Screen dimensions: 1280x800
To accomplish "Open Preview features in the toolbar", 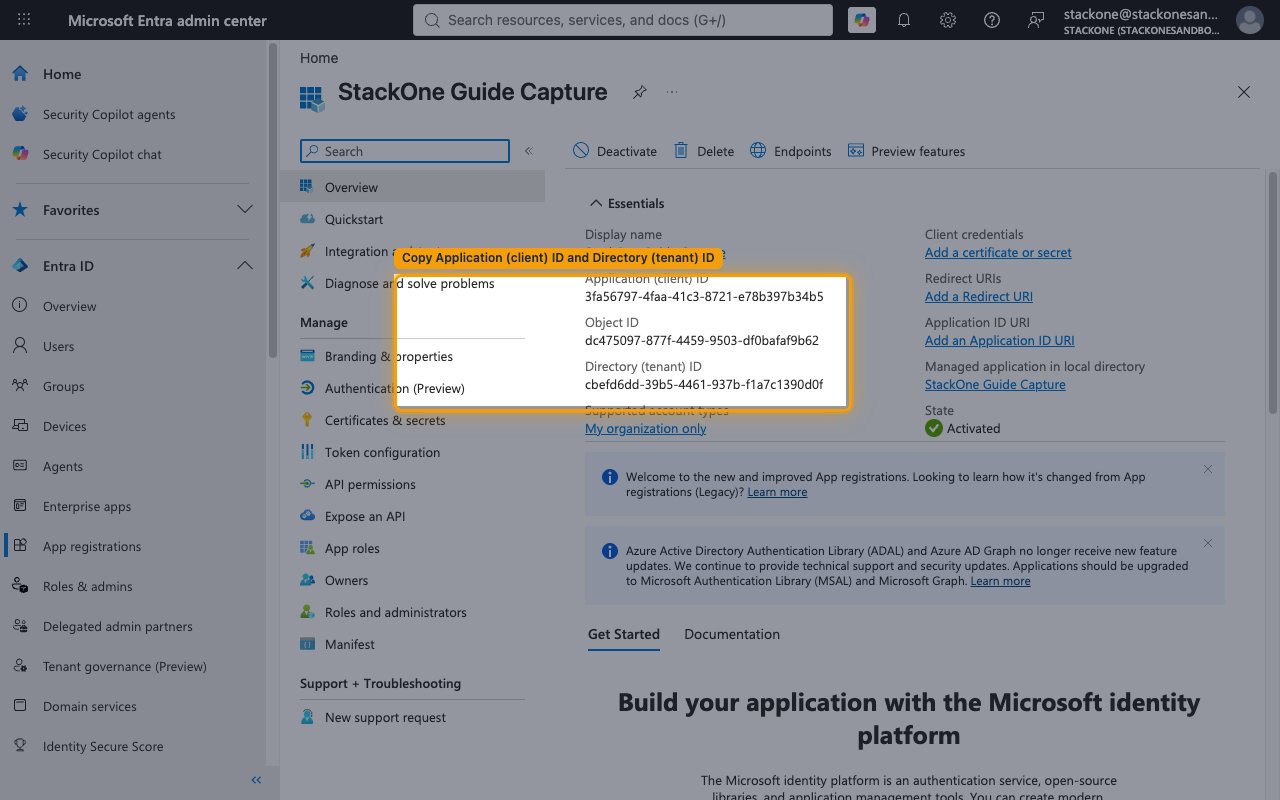I will [x=906, y=151].
